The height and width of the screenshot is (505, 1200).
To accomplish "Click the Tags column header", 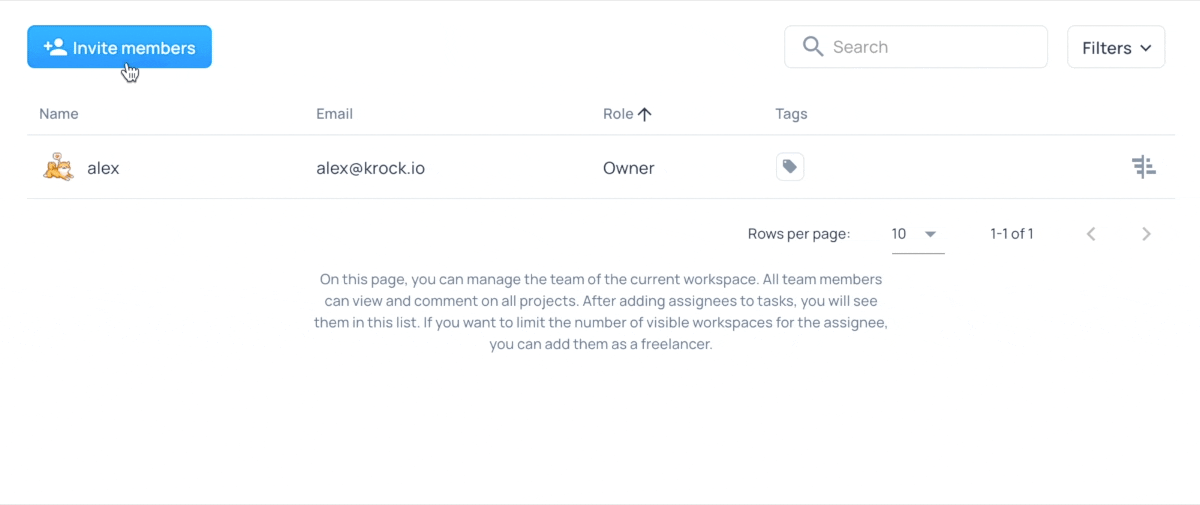I will click(x=791, y=114).
